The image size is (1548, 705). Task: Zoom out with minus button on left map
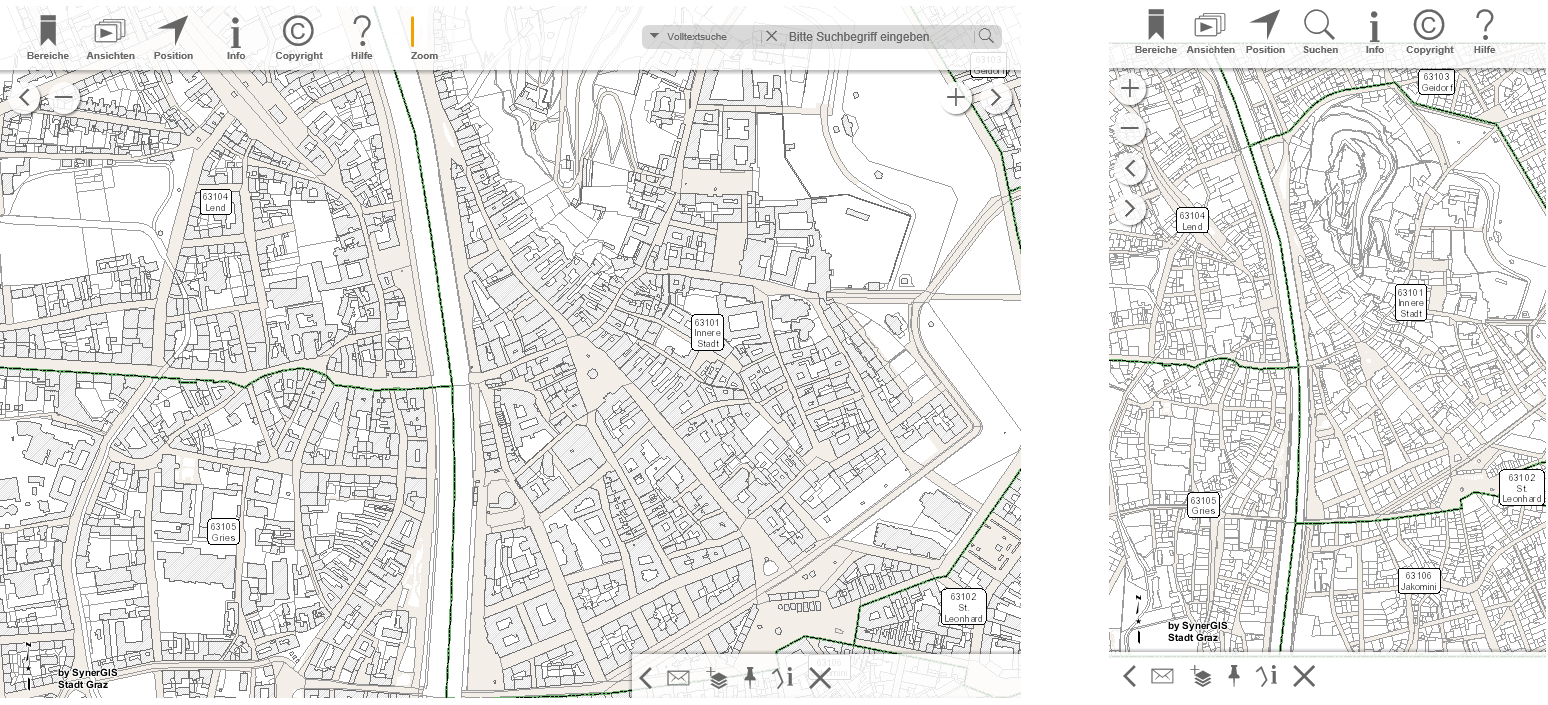[x=64, y=98]
